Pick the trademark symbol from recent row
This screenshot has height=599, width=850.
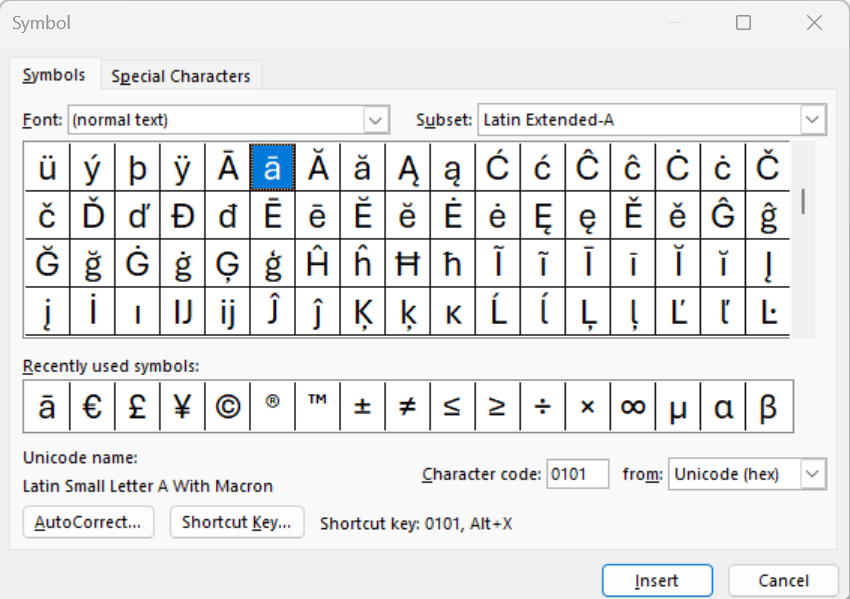317,407
